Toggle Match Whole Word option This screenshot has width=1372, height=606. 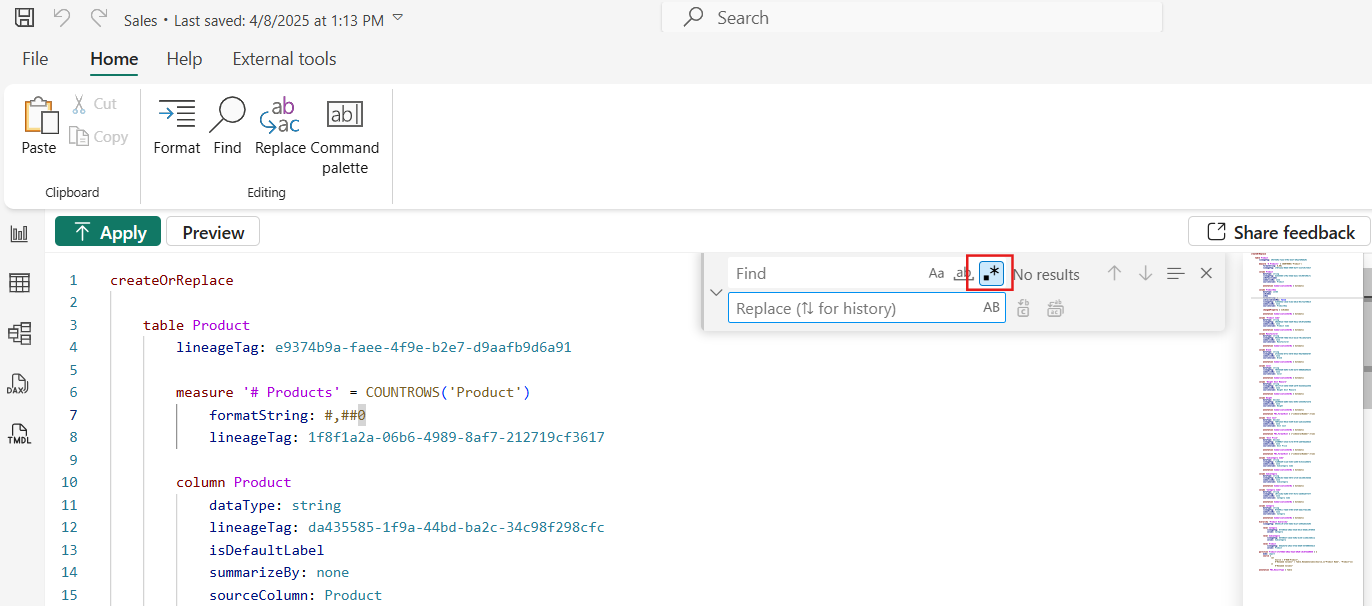click(961, 273)
